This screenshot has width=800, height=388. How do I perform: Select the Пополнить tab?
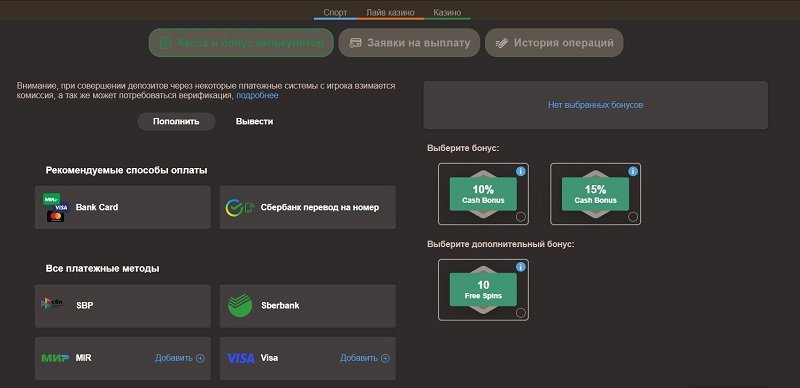(x=176, y=122)
